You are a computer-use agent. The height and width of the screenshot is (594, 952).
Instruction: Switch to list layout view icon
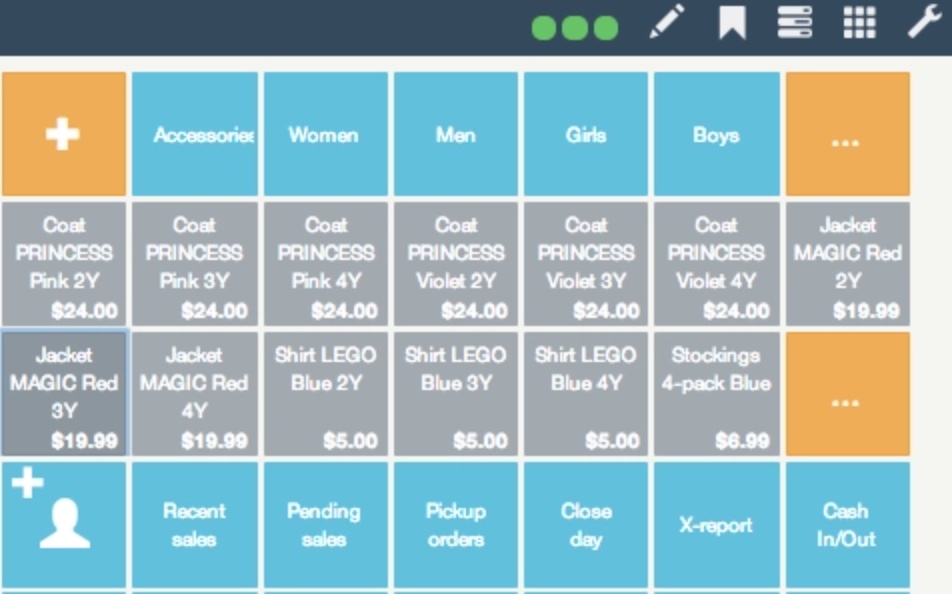(795, 22)
